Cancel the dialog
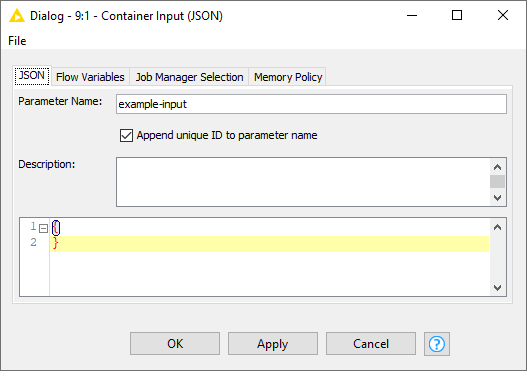The width and height of the screenshot is (527, 371). click(371, 343)
